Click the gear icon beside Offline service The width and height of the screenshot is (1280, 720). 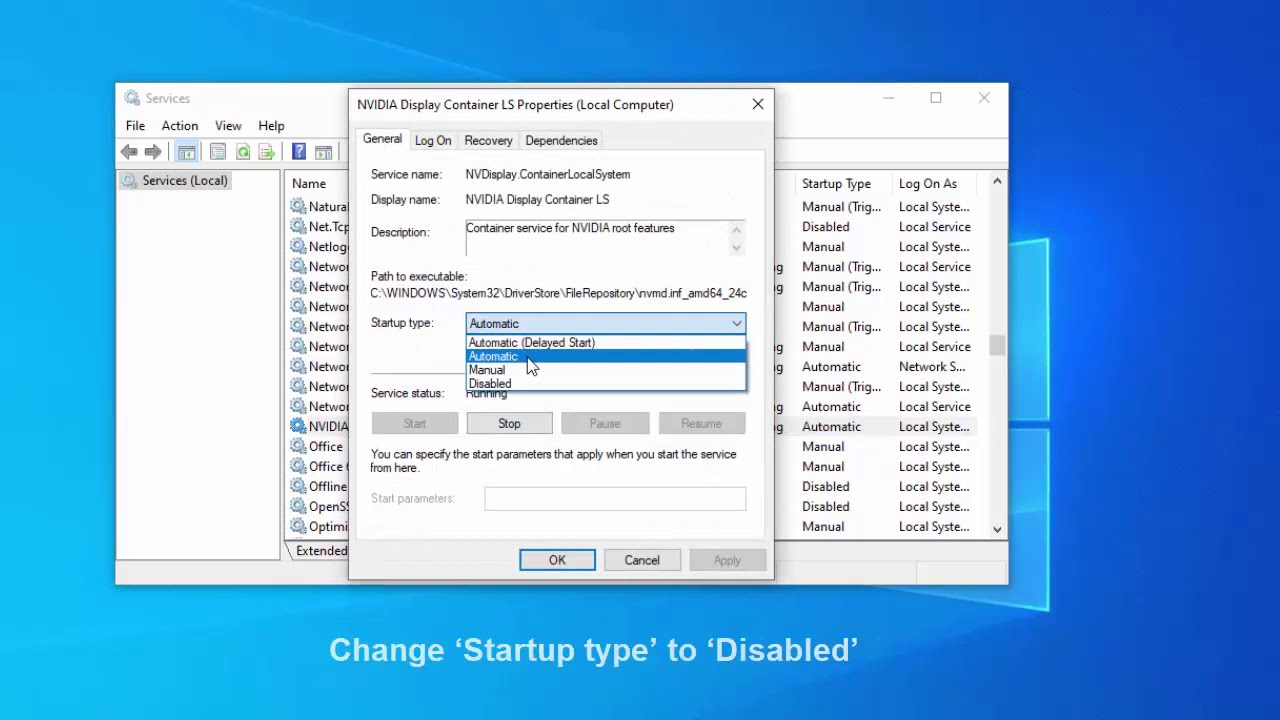click(x=298, y=486)
